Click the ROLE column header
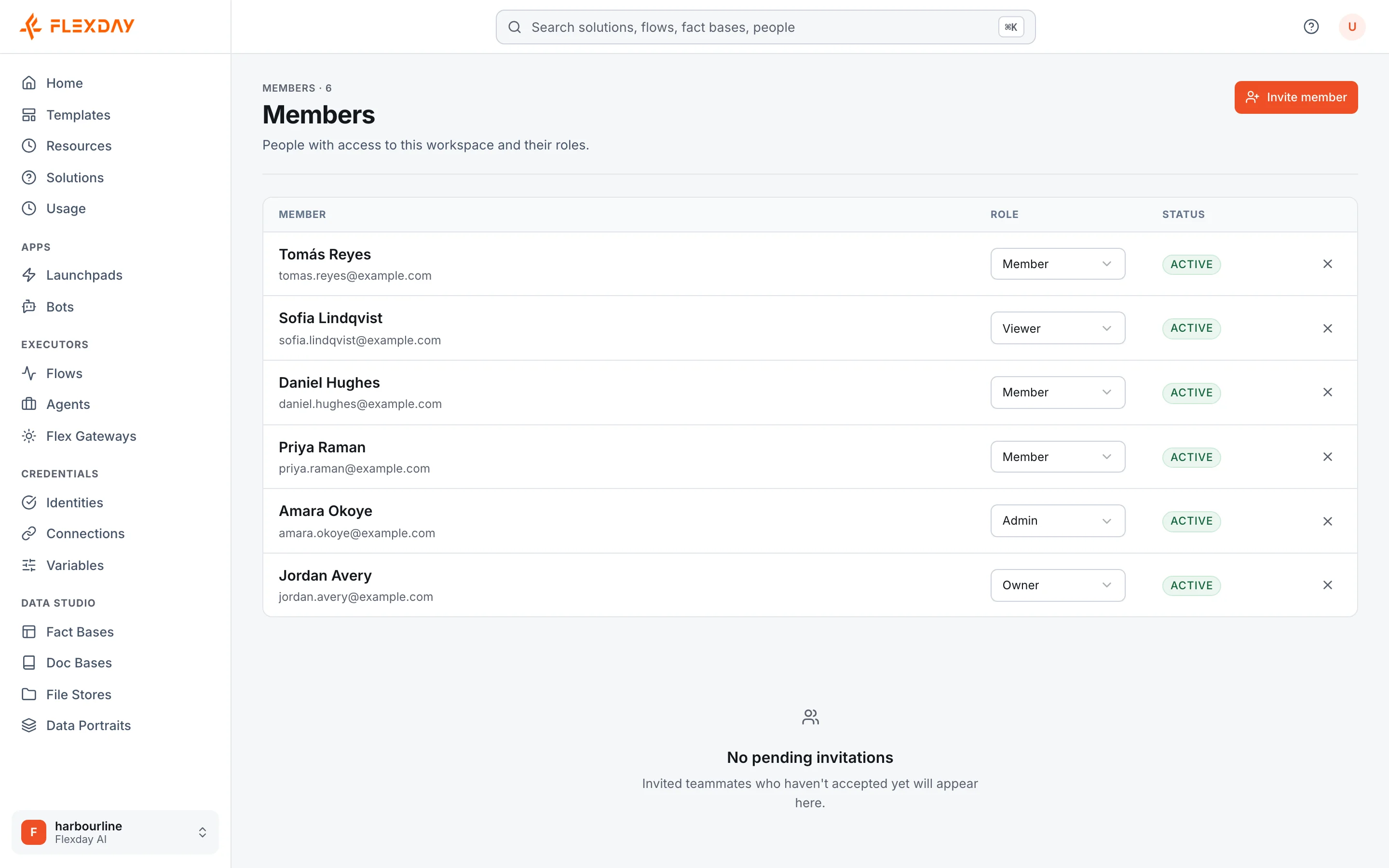1389x868 pixels. click(1004, 215)
